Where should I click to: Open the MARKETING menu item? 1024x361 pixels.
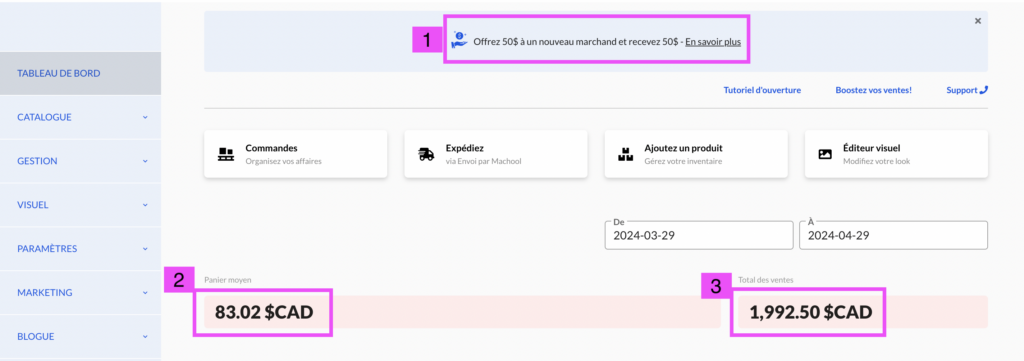80,292
